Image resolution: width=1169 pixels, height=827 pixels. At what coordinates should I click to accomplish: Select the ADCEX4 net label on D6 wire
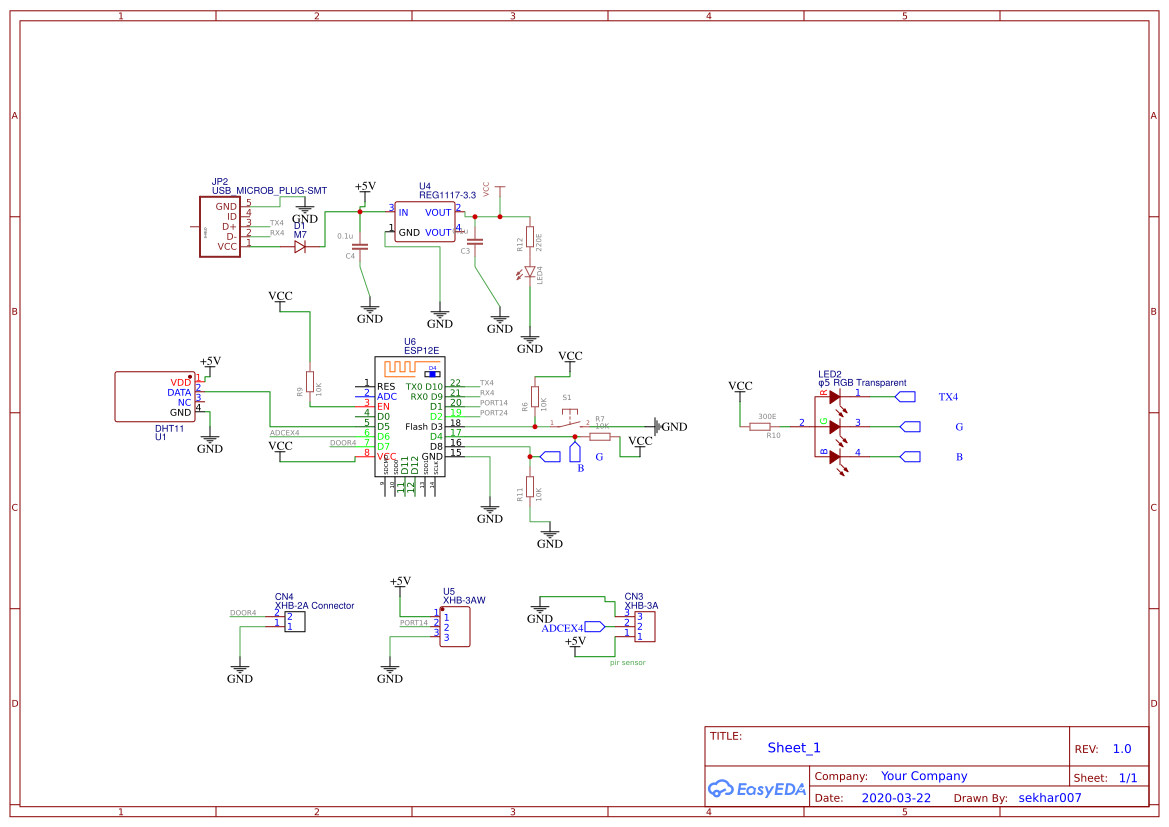(284, 433)
